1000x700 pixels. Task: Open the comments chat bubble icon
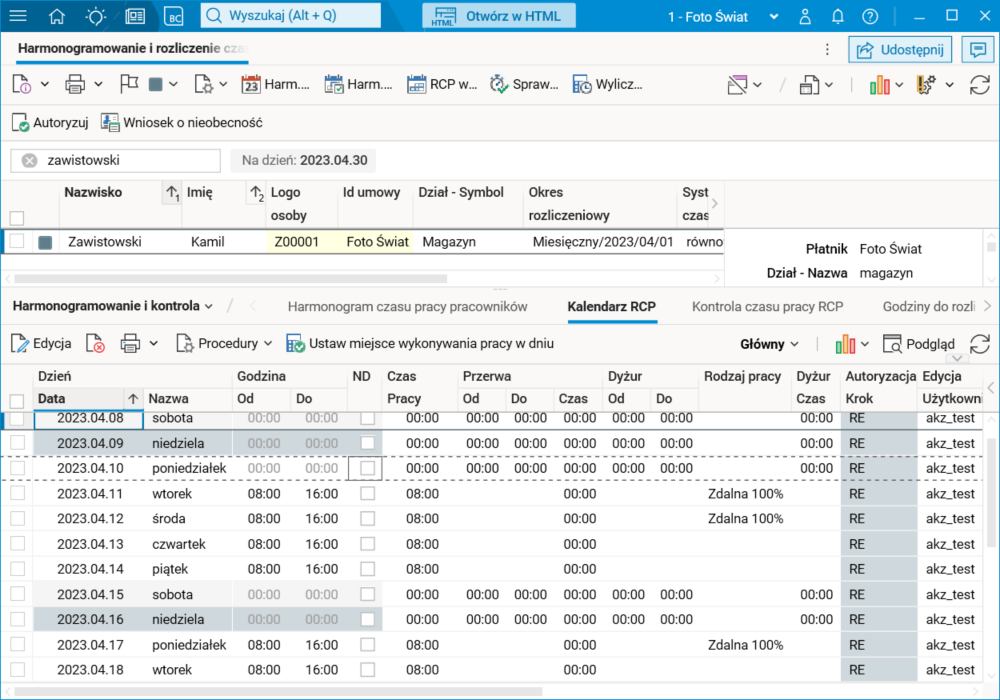(x=975, y=49)
